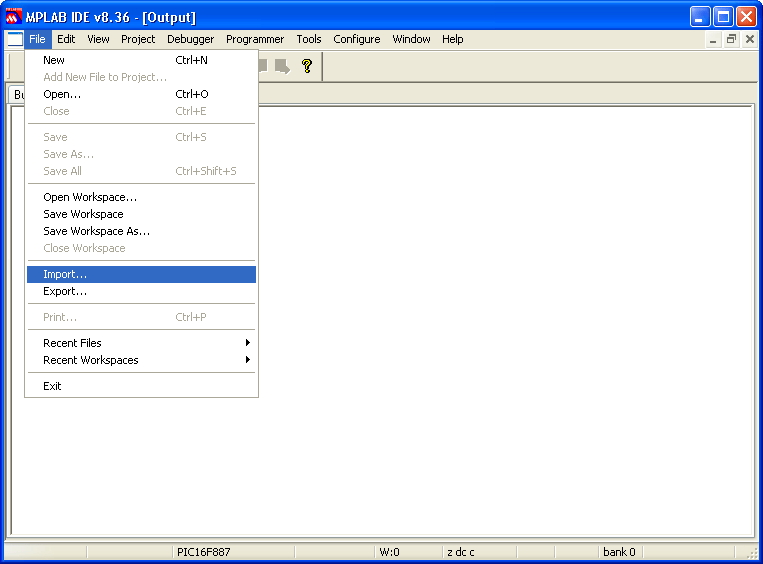Image resolution: width=763 pixels, height=564 pixels.
Task: Minimize the inner Output window
Action: (x=713, y=39)
